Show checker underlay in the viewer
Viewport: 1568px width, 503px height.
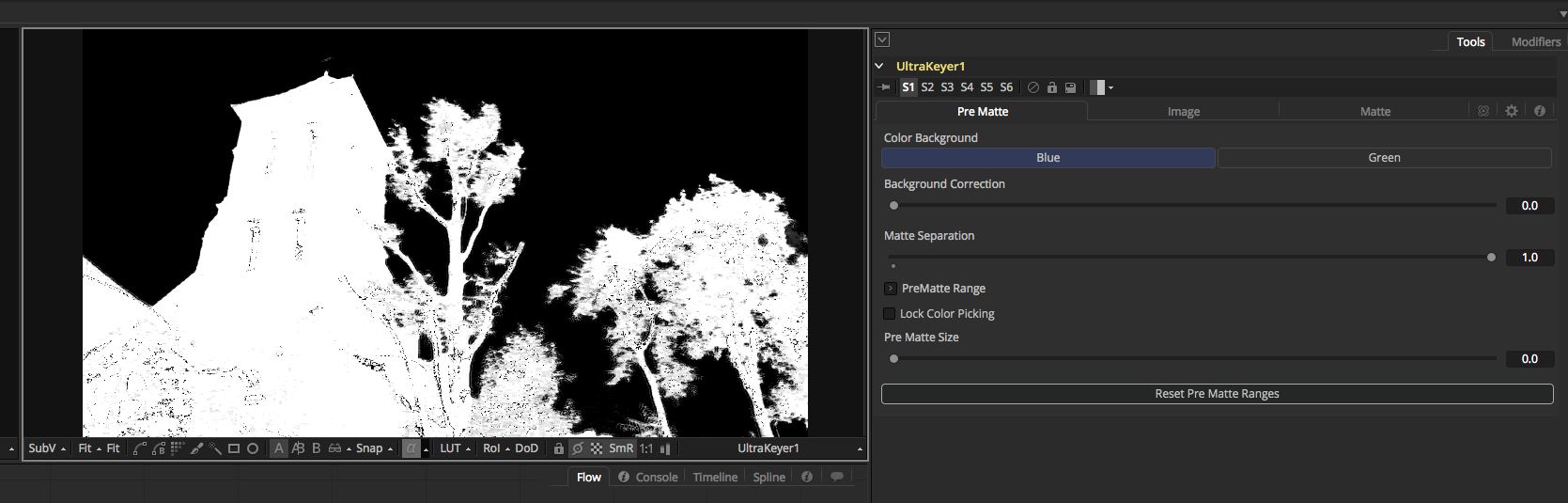coord(597,448)
